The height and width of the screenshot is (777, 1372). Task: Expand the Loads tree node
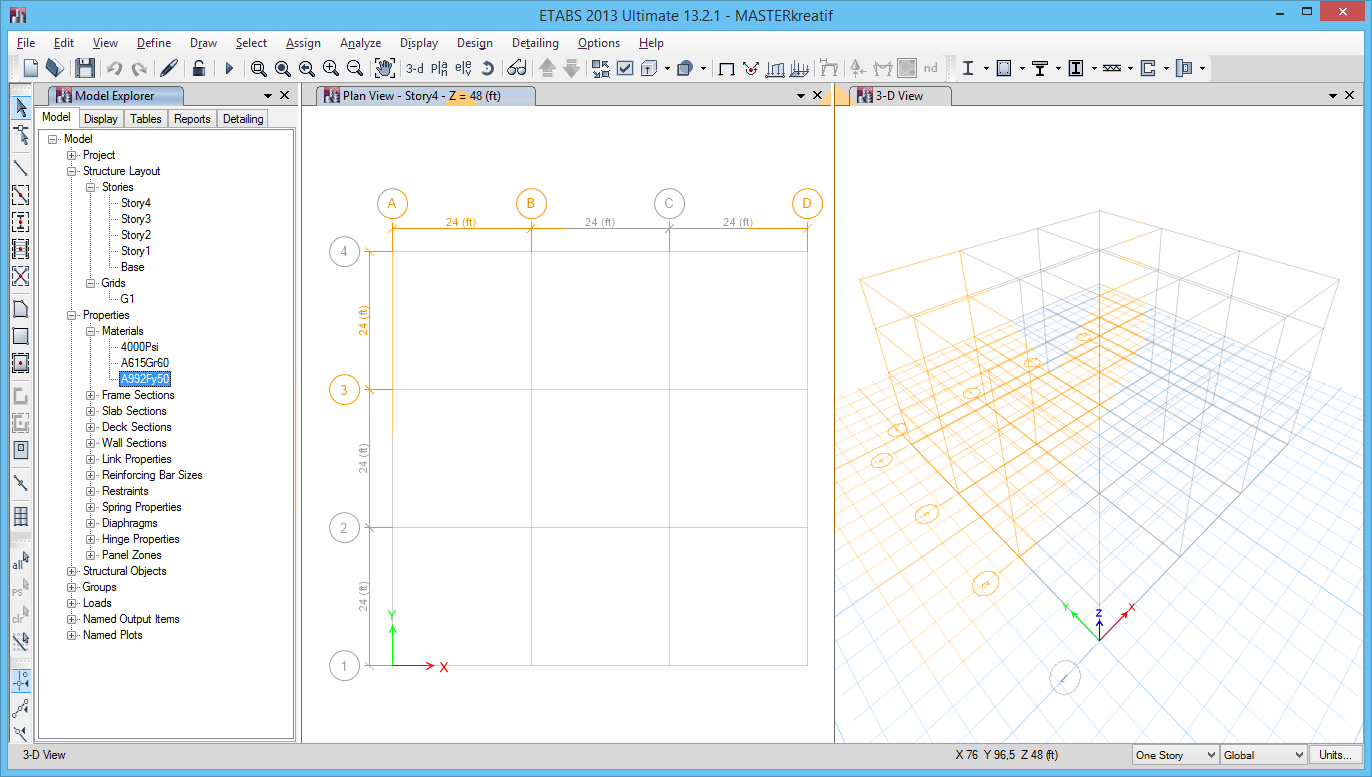click(72, 603)
